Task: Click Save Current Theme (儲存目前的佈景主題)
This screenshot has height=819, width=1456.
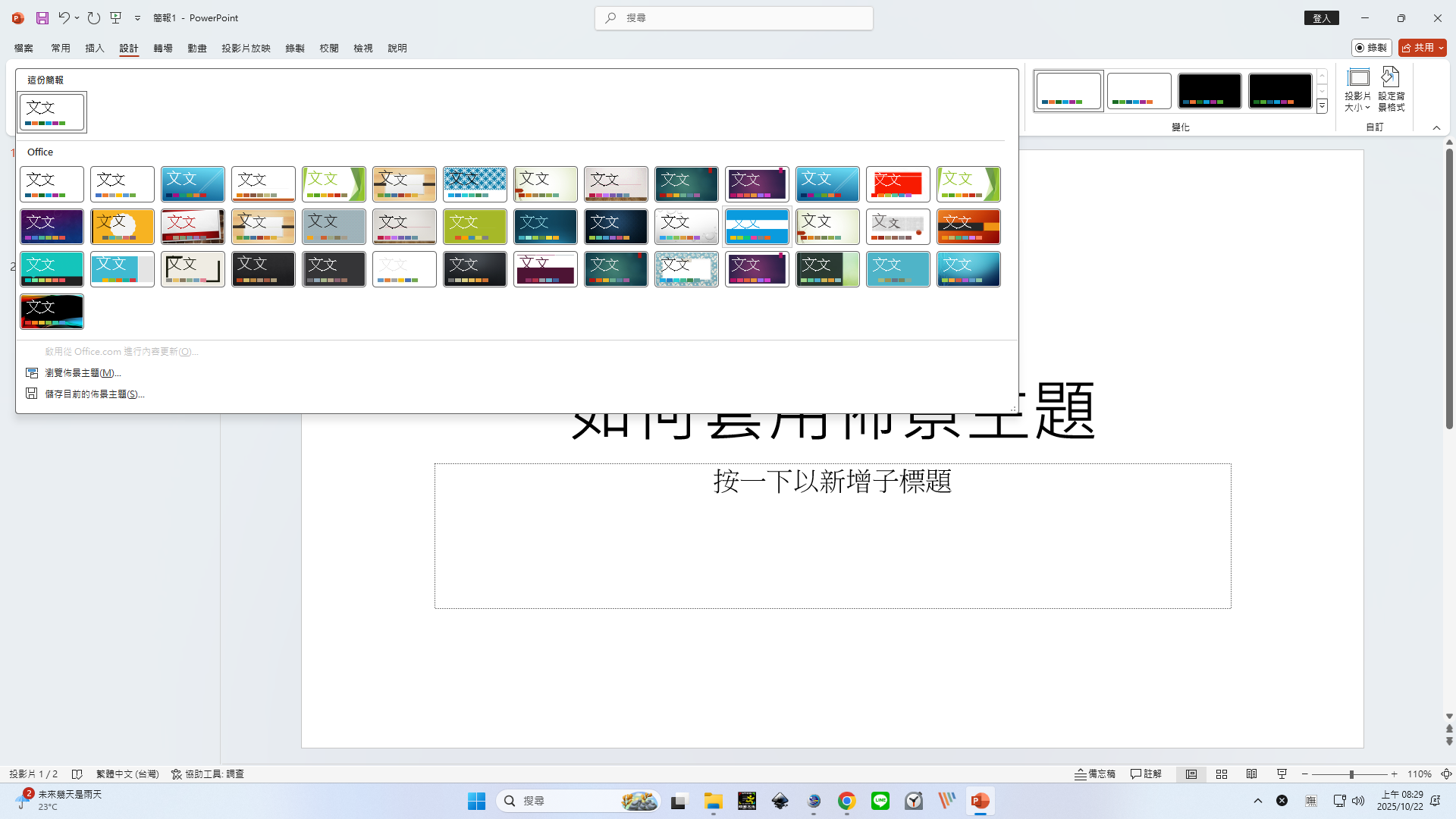Action: tap(94, 394)
